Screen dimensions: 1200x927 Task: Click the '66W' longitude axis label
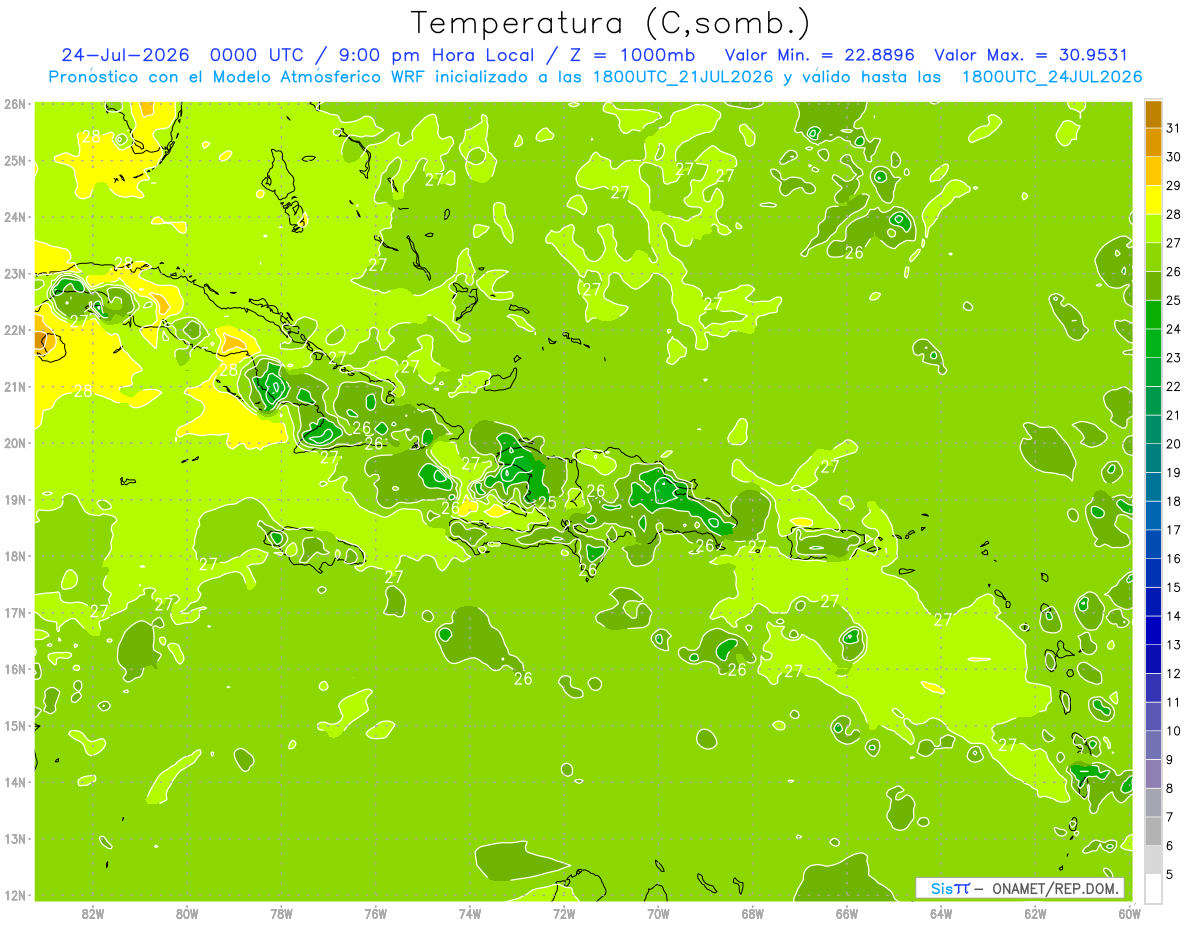[x=847, y=914]
